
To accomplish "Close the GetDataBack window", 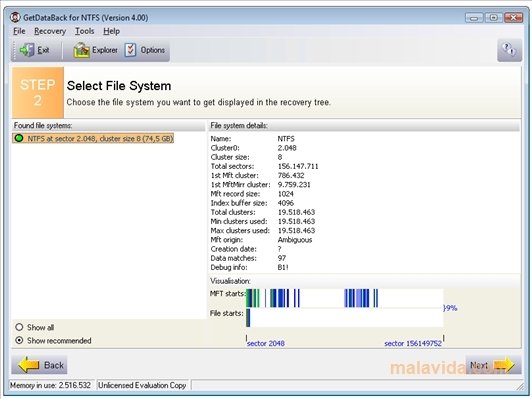I will point(513,18).
